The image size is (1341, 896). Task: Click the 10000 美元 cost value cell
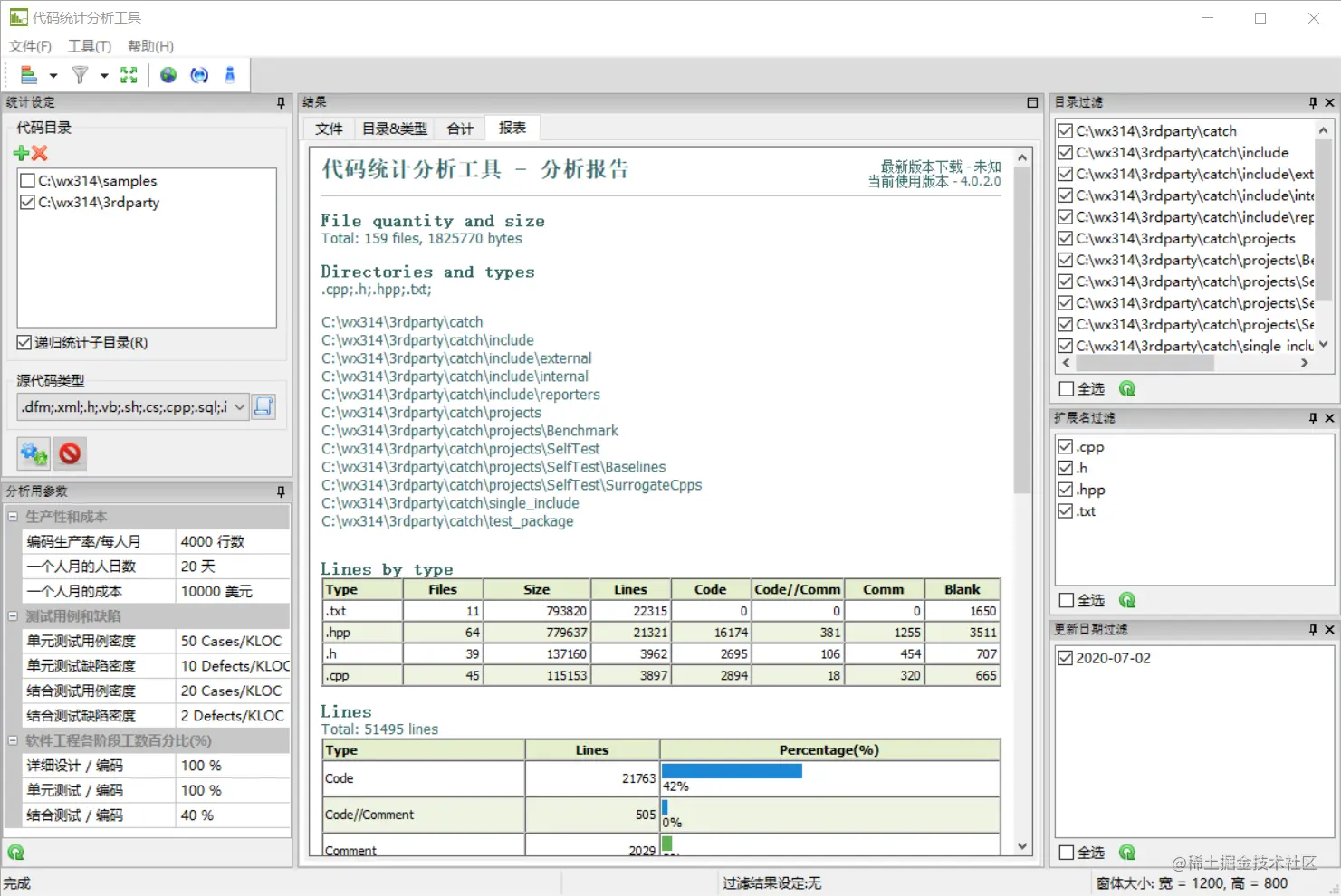click(233, 591)
